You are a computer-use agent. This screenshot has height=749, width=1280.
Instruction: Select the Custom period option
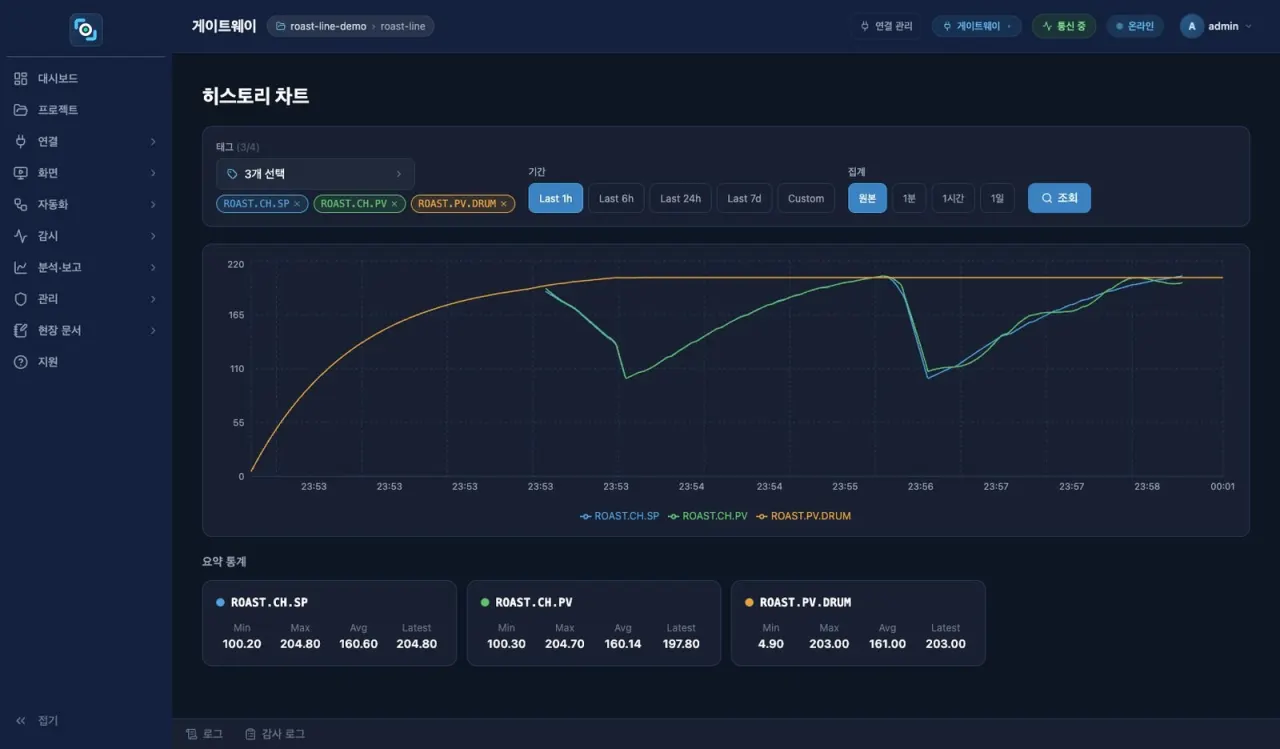[806, 198]
